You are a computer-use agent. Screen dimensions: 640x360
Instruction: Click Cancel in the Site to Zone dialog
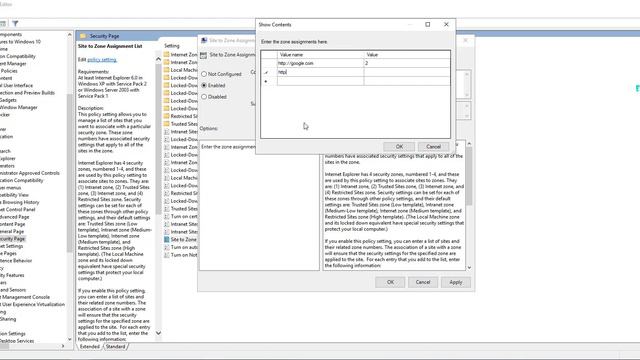tap(423, 282)
